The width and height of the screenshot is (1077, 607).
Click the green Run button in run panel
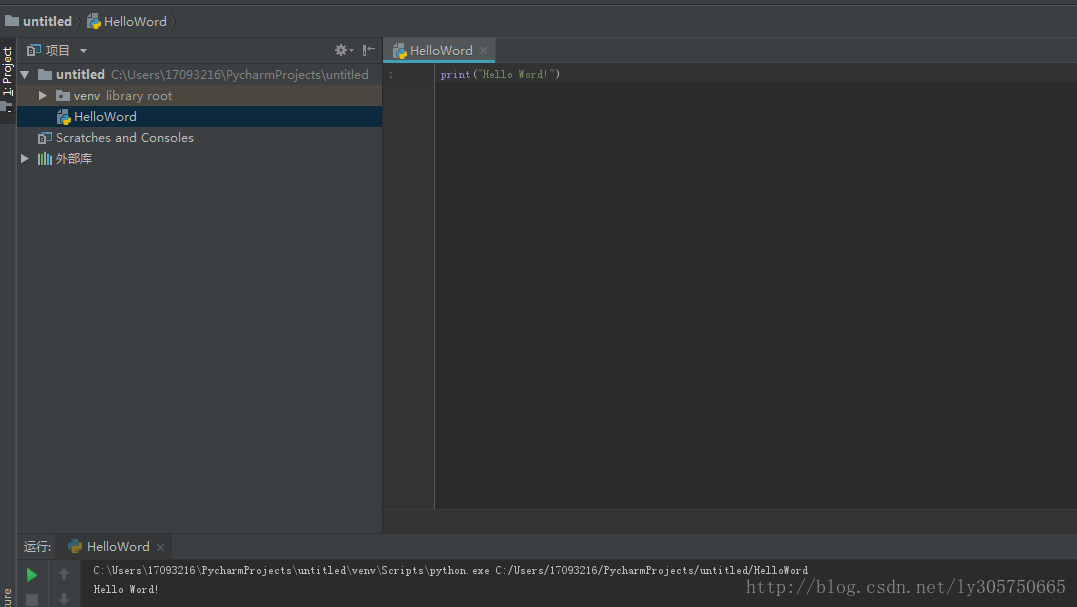click(x=32, y=575)
